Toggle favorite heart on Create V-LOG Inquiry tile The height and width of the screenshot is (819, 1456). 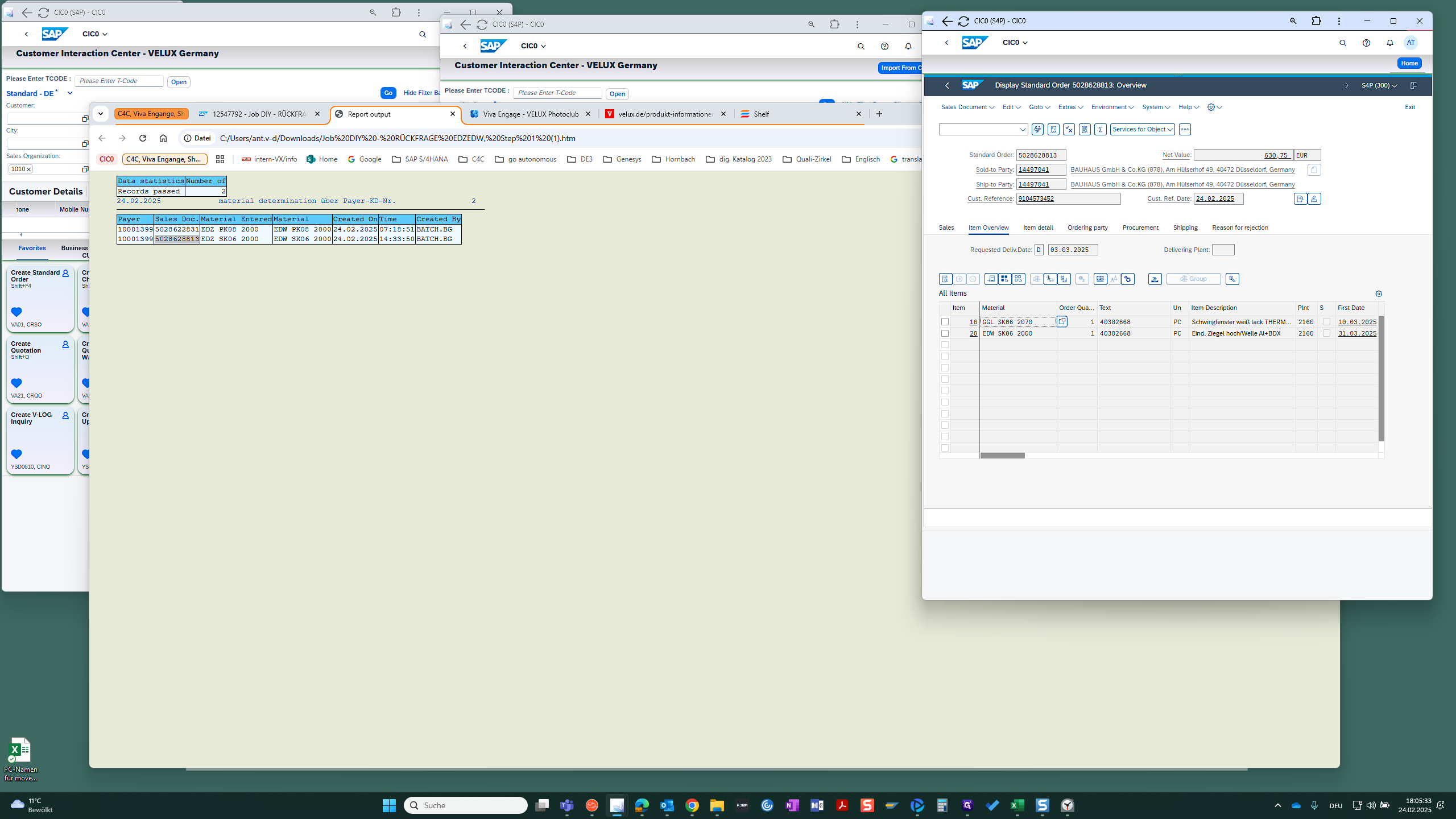coord(16,454)
